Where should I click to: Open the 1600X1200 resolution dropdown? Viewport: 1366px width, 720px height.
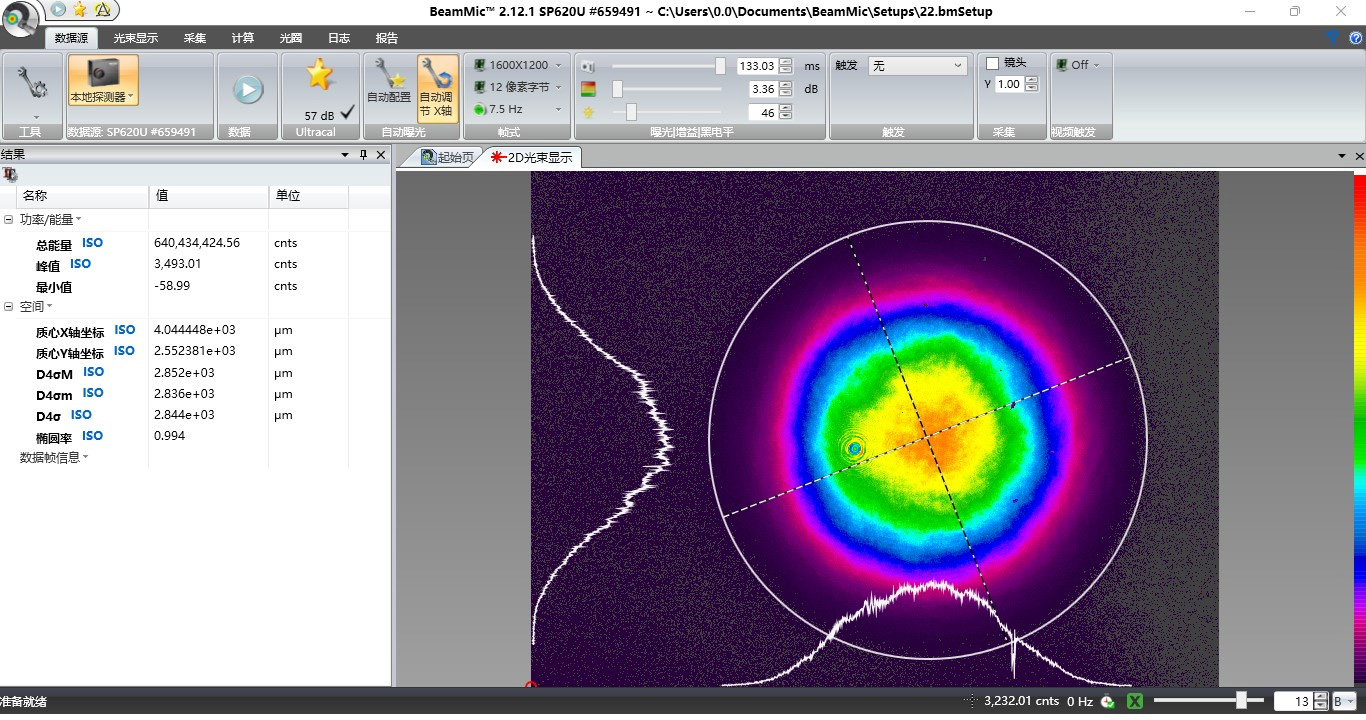[x=518, y=65]
